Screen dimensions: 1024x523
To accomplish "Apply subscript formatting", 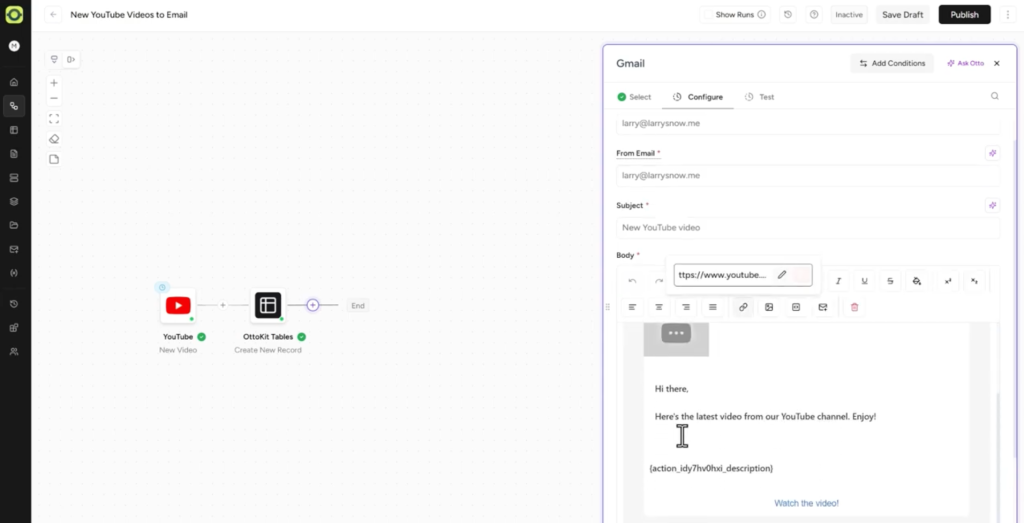I will pos(974,281).
